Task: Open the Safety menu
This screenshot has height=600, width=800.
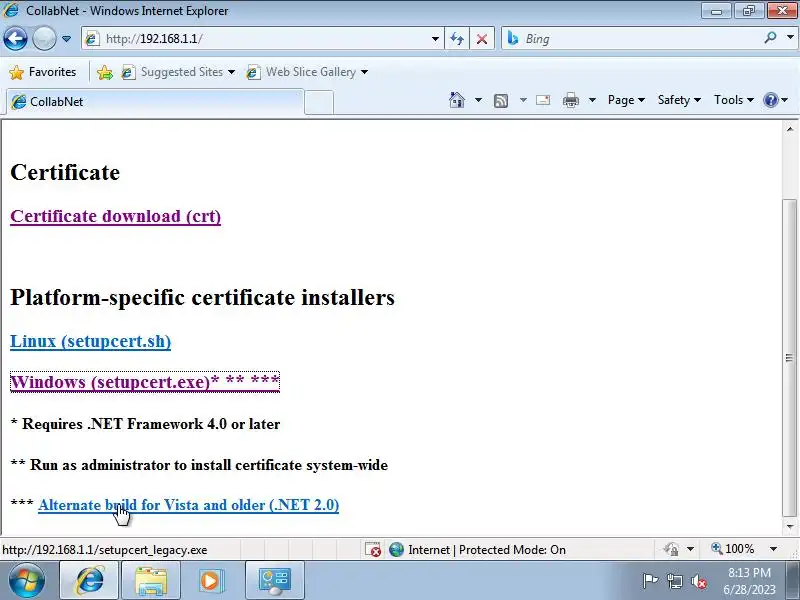Action: [x=679, y=100]
